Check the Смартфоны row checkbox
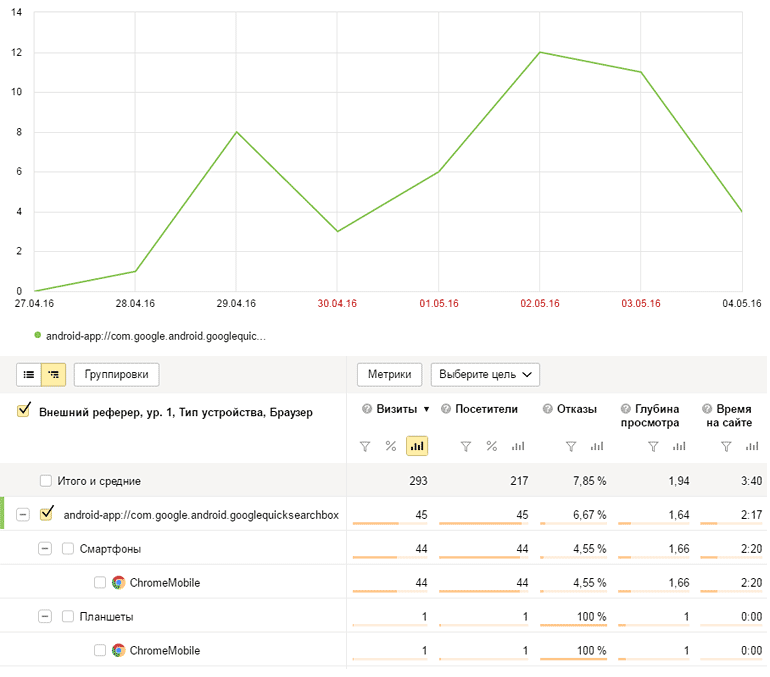Image resolution: width=770 pixels, height=677 pixels. tap(68, 549)
